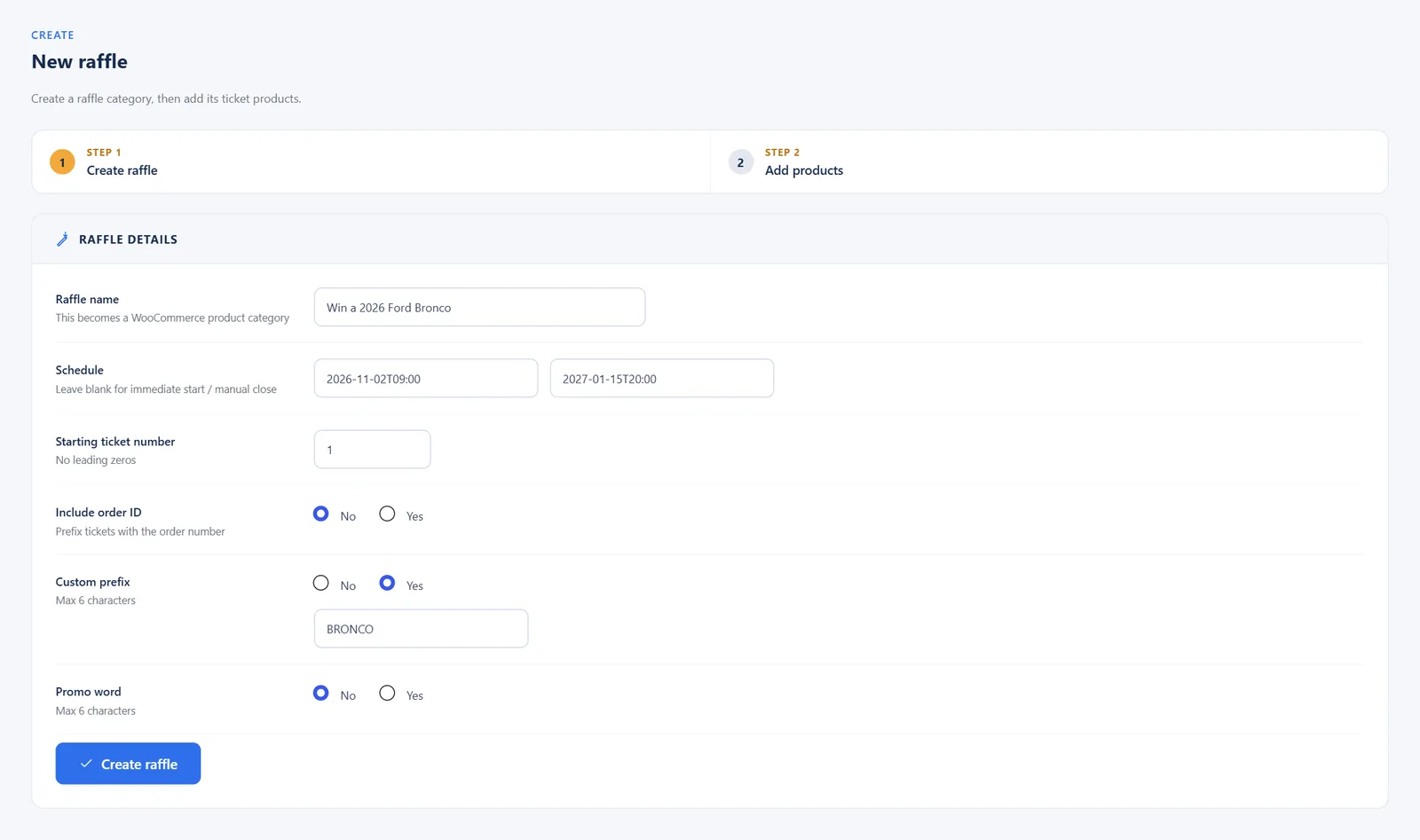Click the BRONCO custom prefix field
Image resolution: width=1420 pixels, height=840 pixels.
tap(421, 629)
